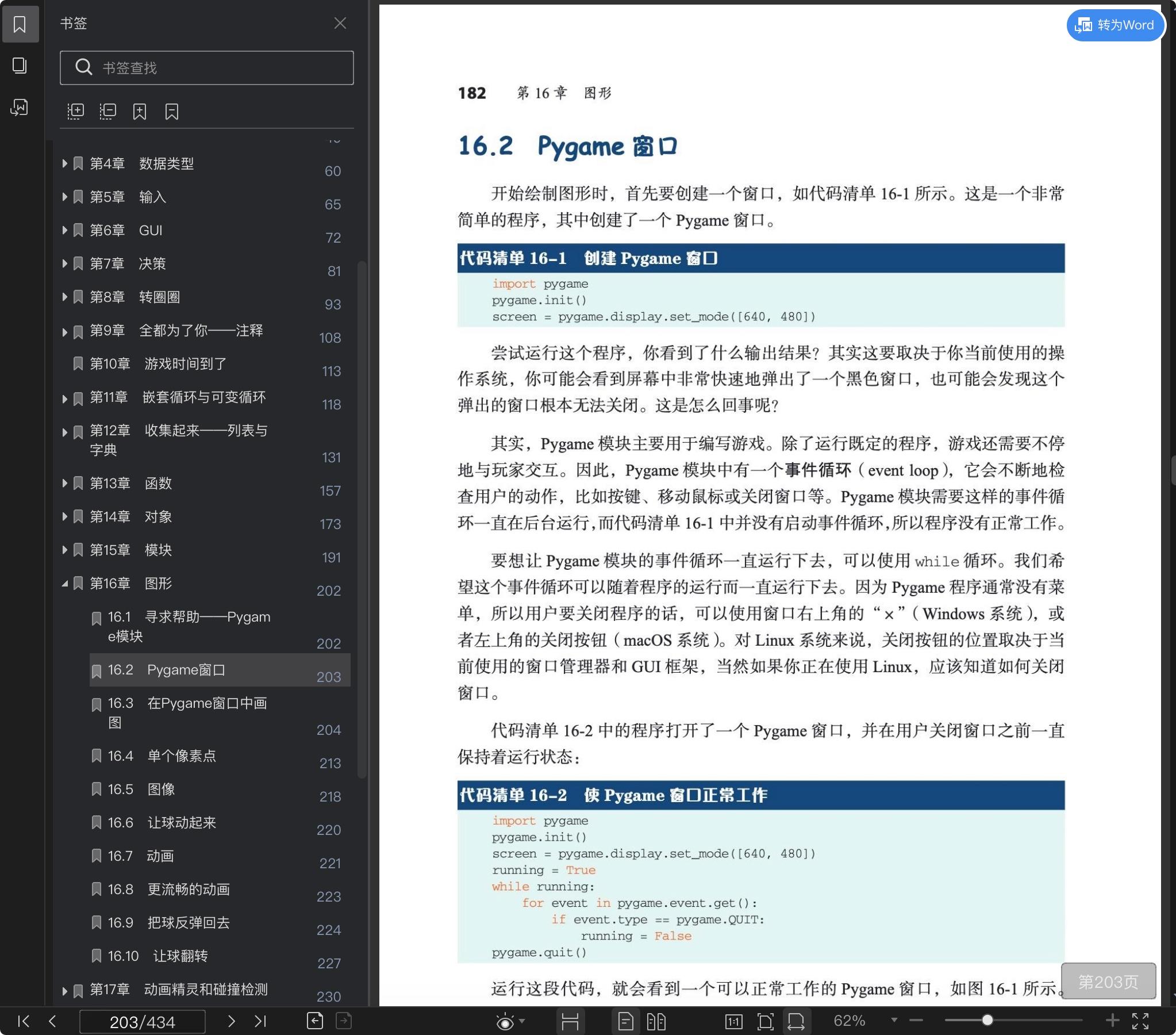Open bookmark 第14章 对象

click(130, 517)
